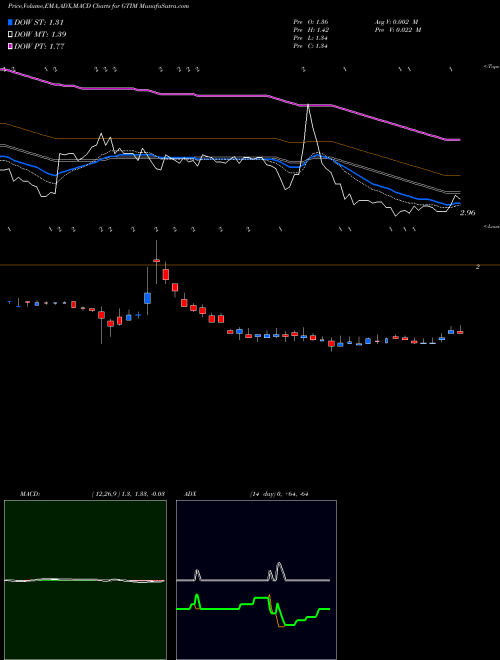Click the 'Pre V: 0.022 M' value
Screen dimensions: 500x660
pyautogui.click(x=398, y=30)
